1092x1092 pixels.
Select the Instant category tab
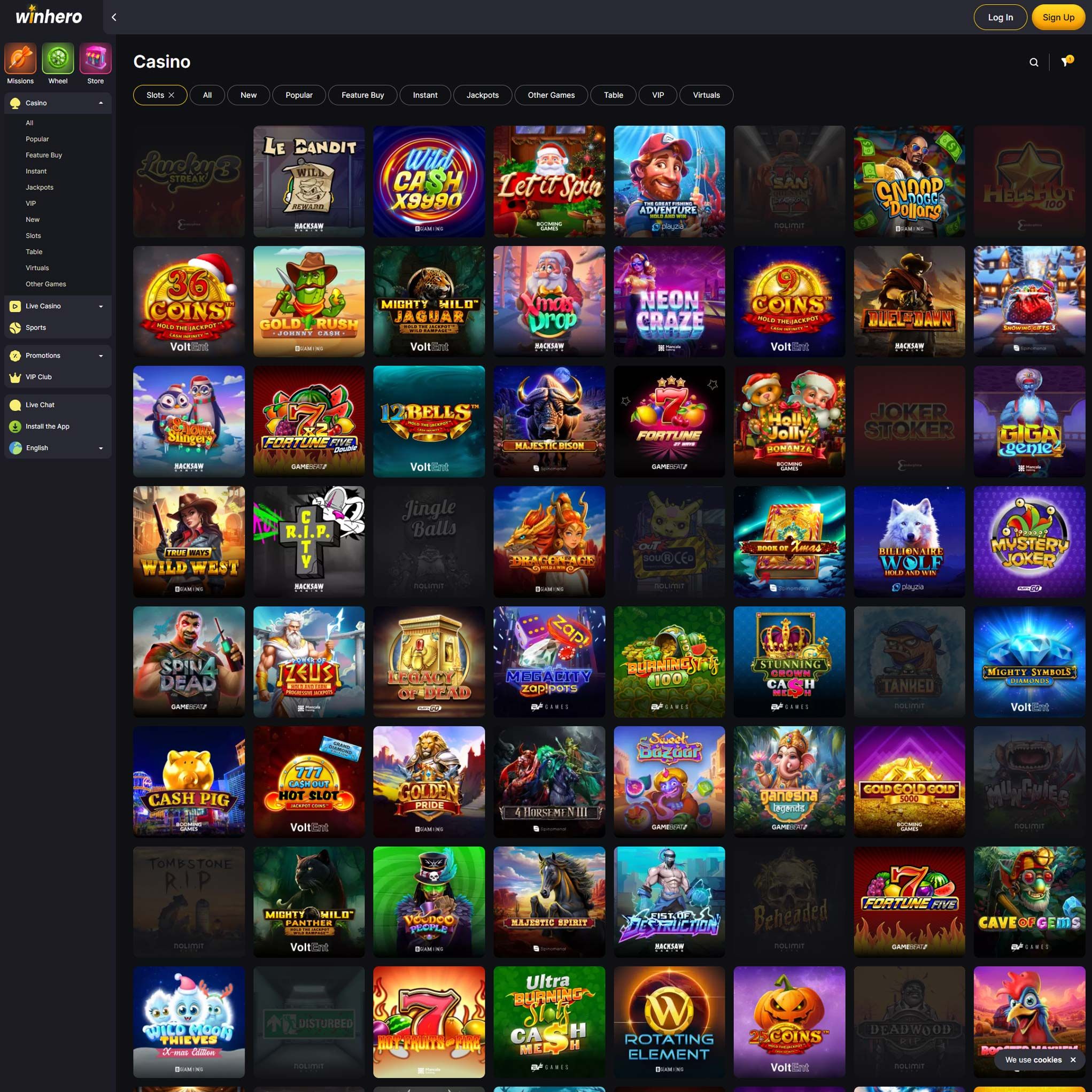(425, 95)
